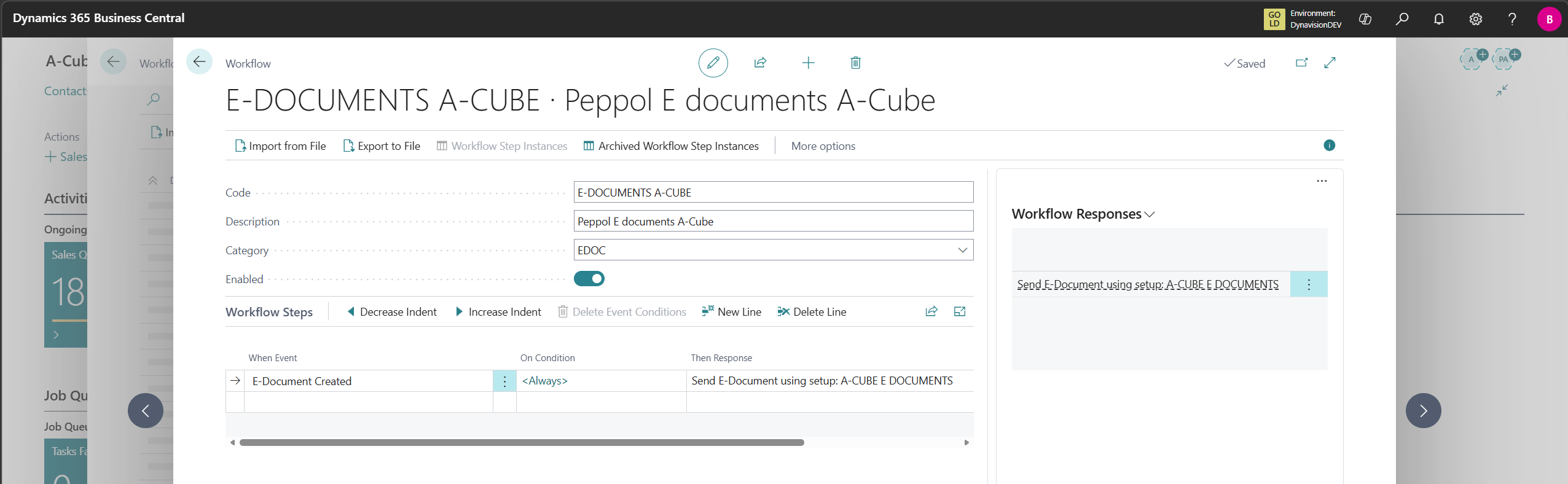This screenshot has width=1568, height=484.
Task: Expand the Workflow card to full width
Action: pos(1330,63)
